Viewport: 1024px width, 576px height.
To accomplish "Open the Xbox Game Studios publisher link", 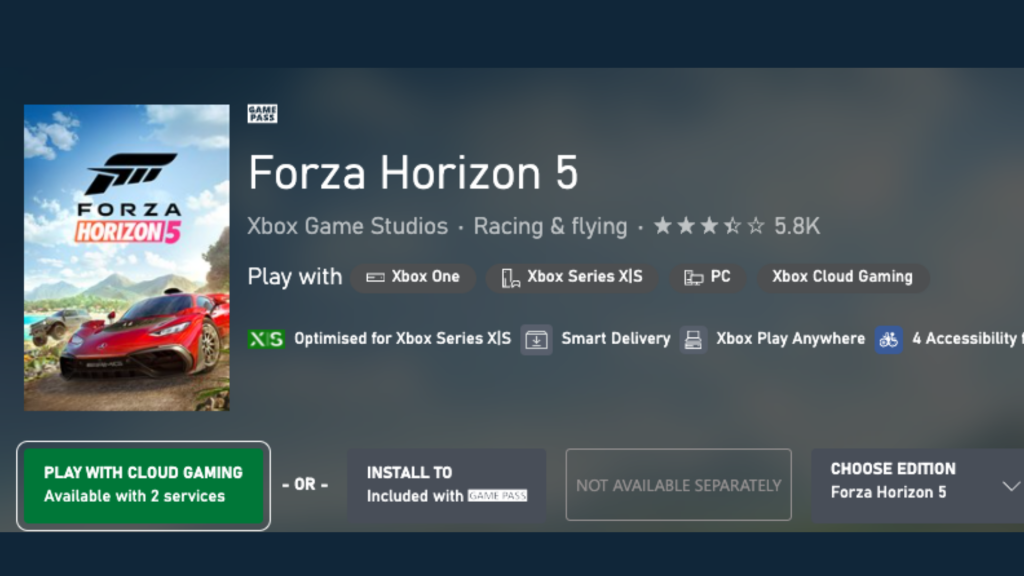I will coord(347,226).
